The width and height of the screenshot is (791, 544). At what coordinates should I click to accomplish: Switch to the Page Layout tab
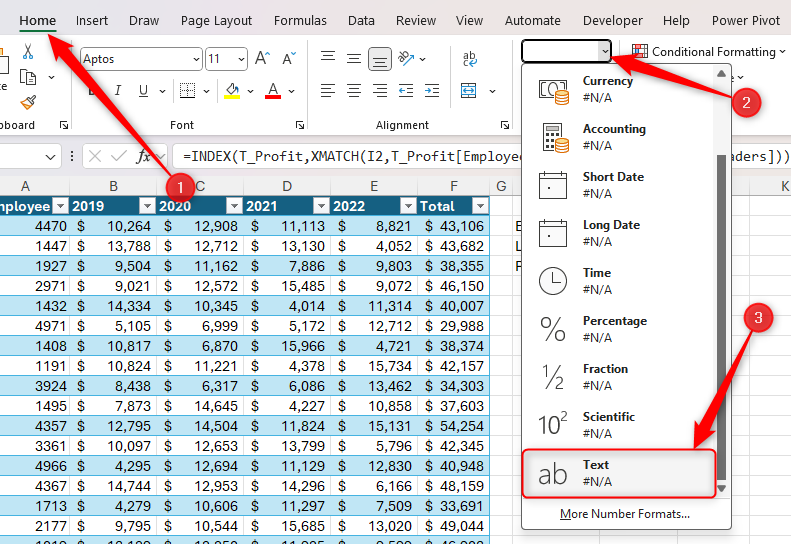pyautogui.click(x=217, y=20)
